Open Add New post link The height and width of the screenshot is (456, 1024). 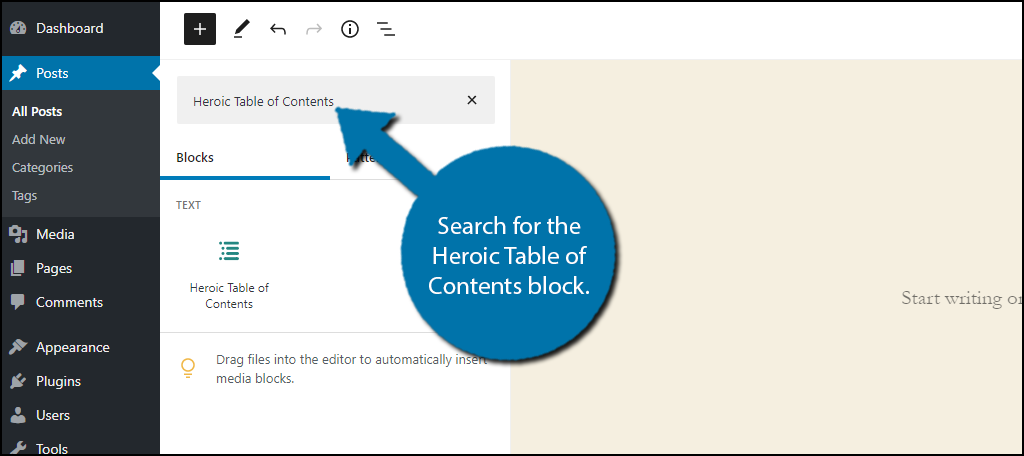[x=39, y=140]
